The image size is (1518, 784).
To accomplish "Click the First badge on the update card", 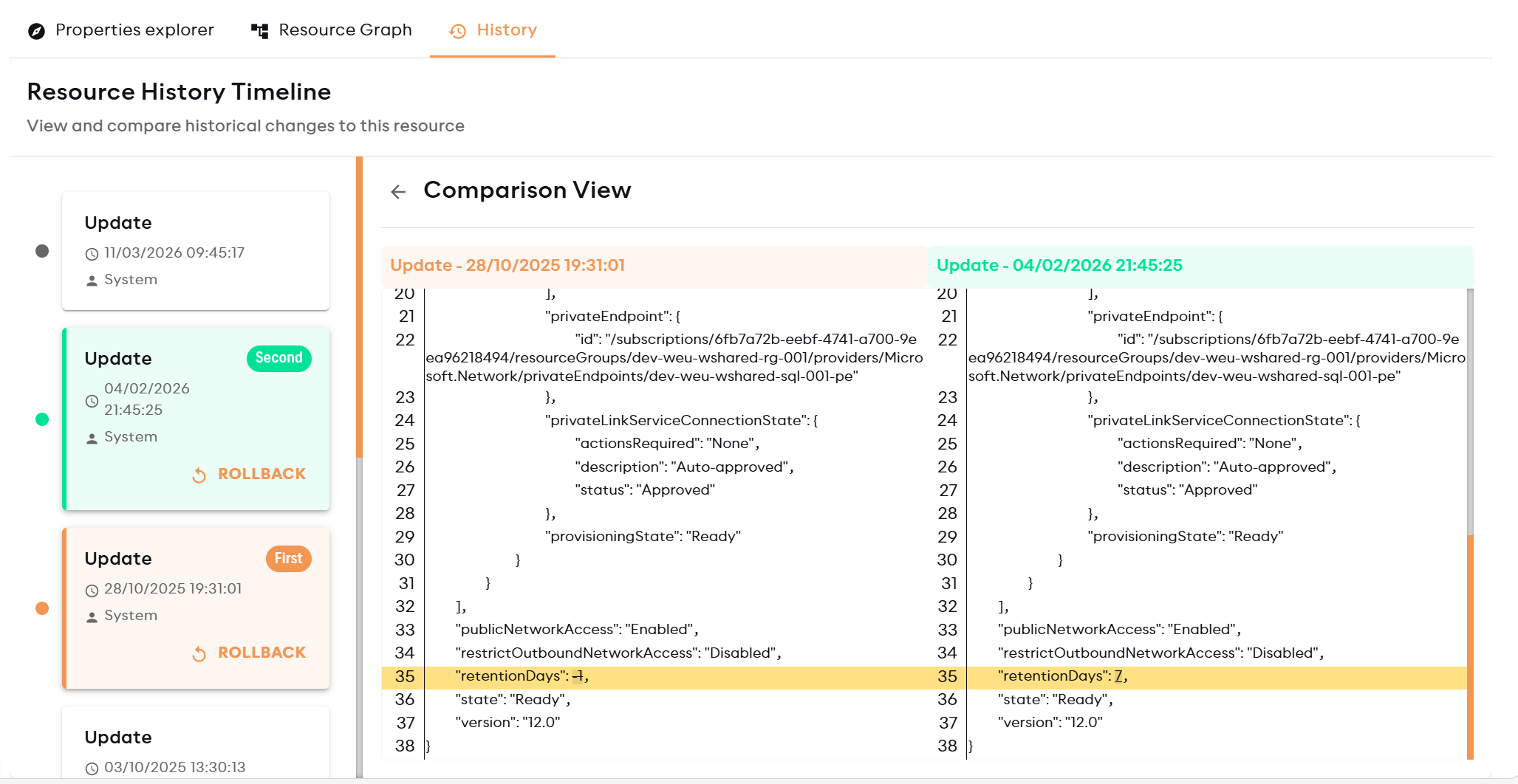I will coord(288,559).
